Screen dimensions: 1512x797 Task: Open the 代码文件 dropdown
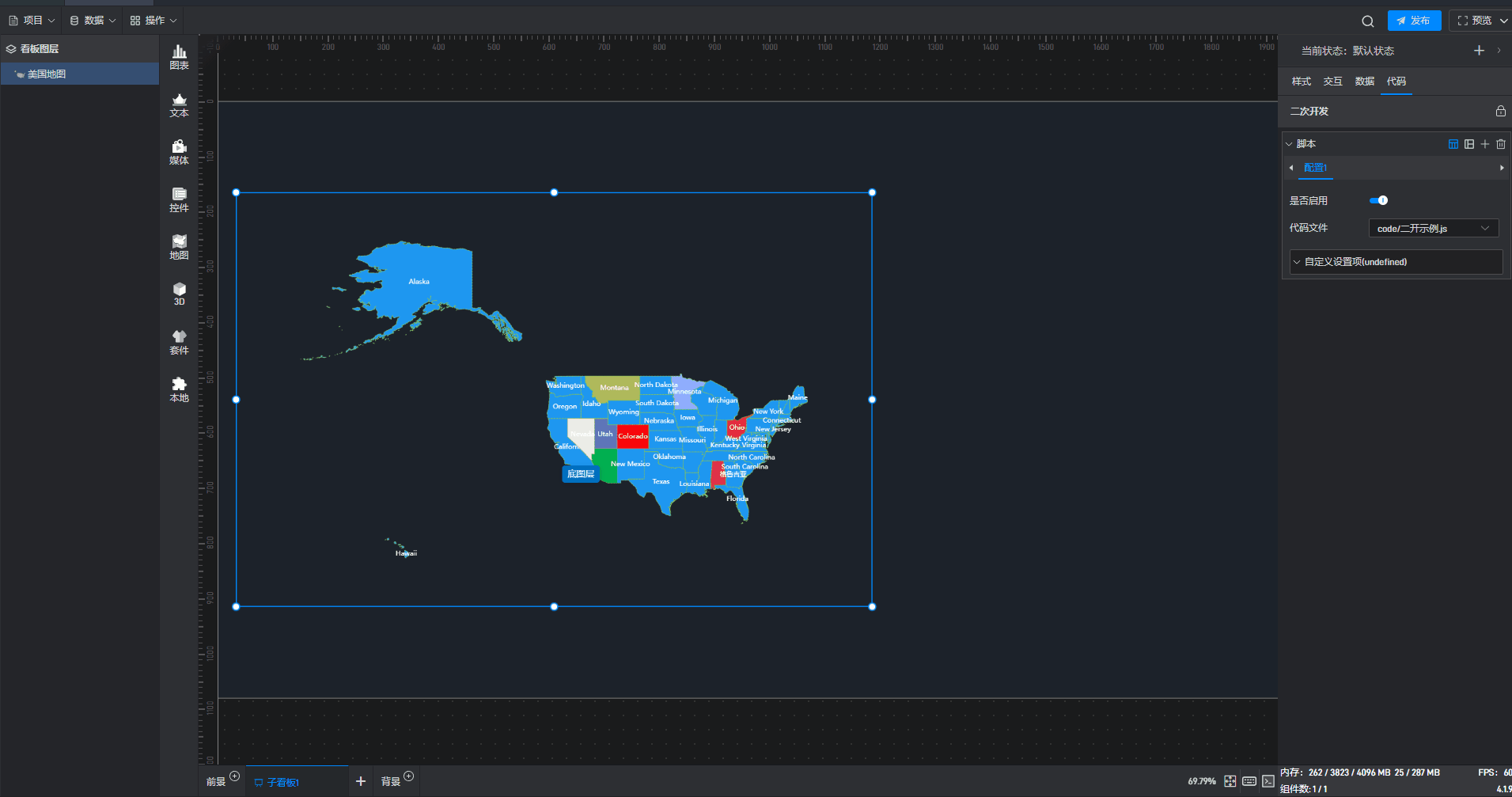1433,229
